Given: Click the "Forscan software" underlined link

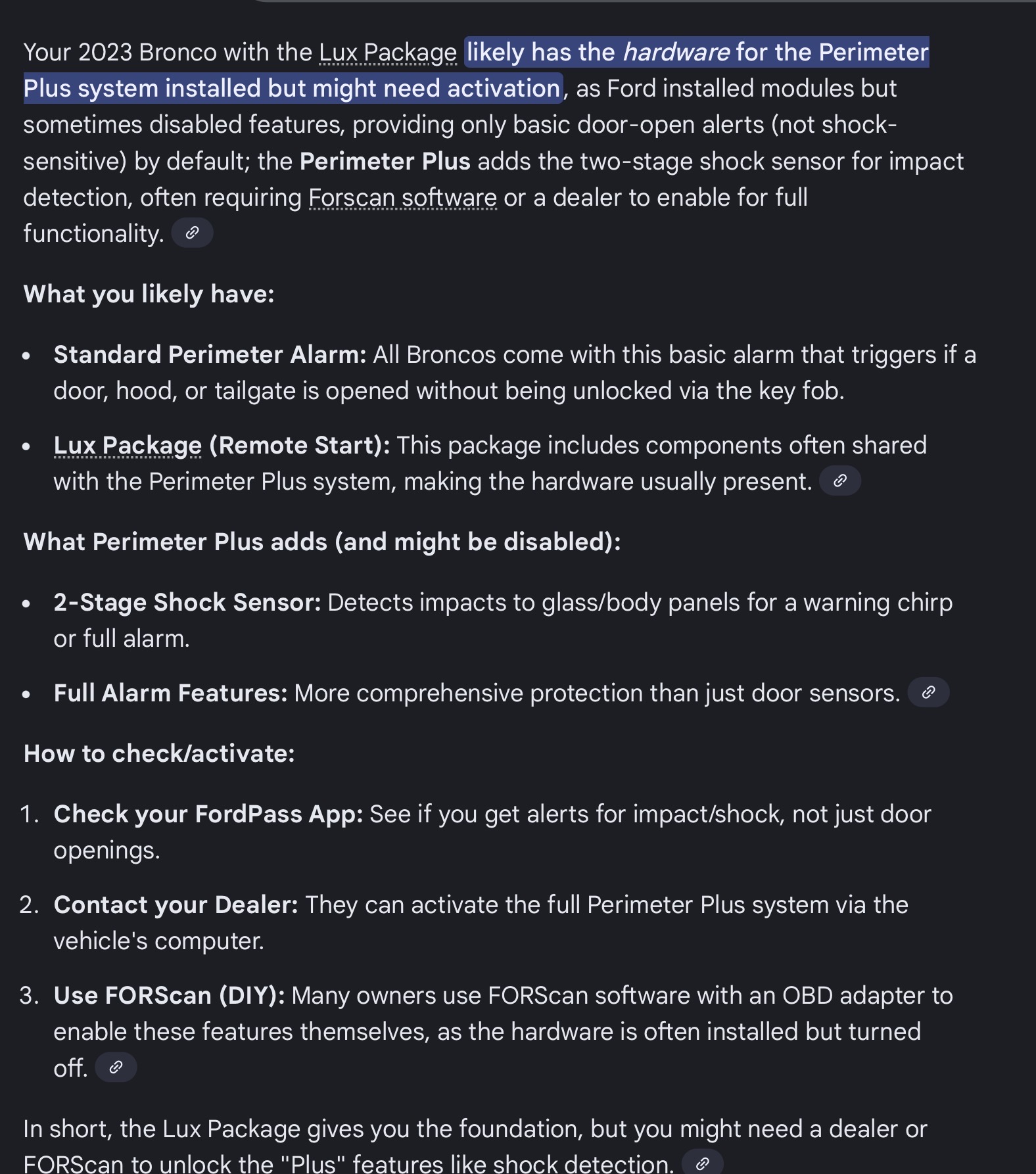Looking at the screenshot, I should point(402,198).
